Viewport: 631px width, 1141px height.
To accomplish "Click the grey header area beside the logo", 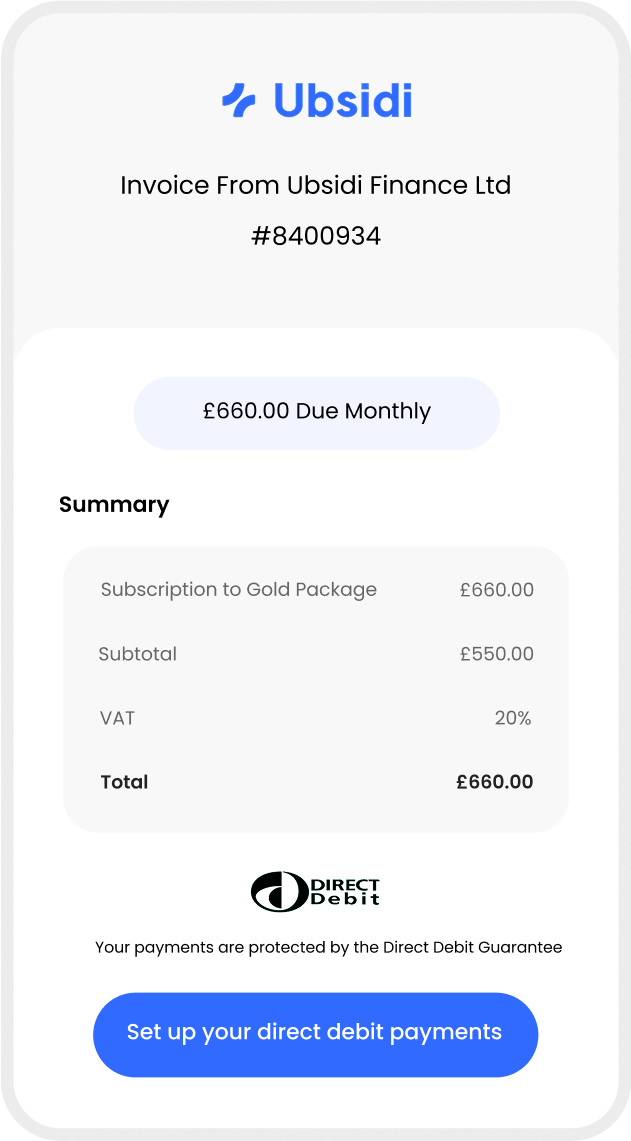I will [520, 100].
